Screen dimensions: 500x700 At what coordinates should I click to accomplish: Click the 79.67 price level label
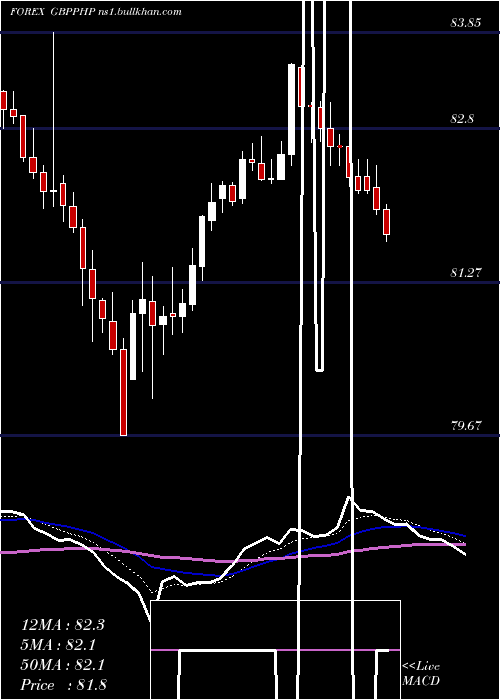466,425
